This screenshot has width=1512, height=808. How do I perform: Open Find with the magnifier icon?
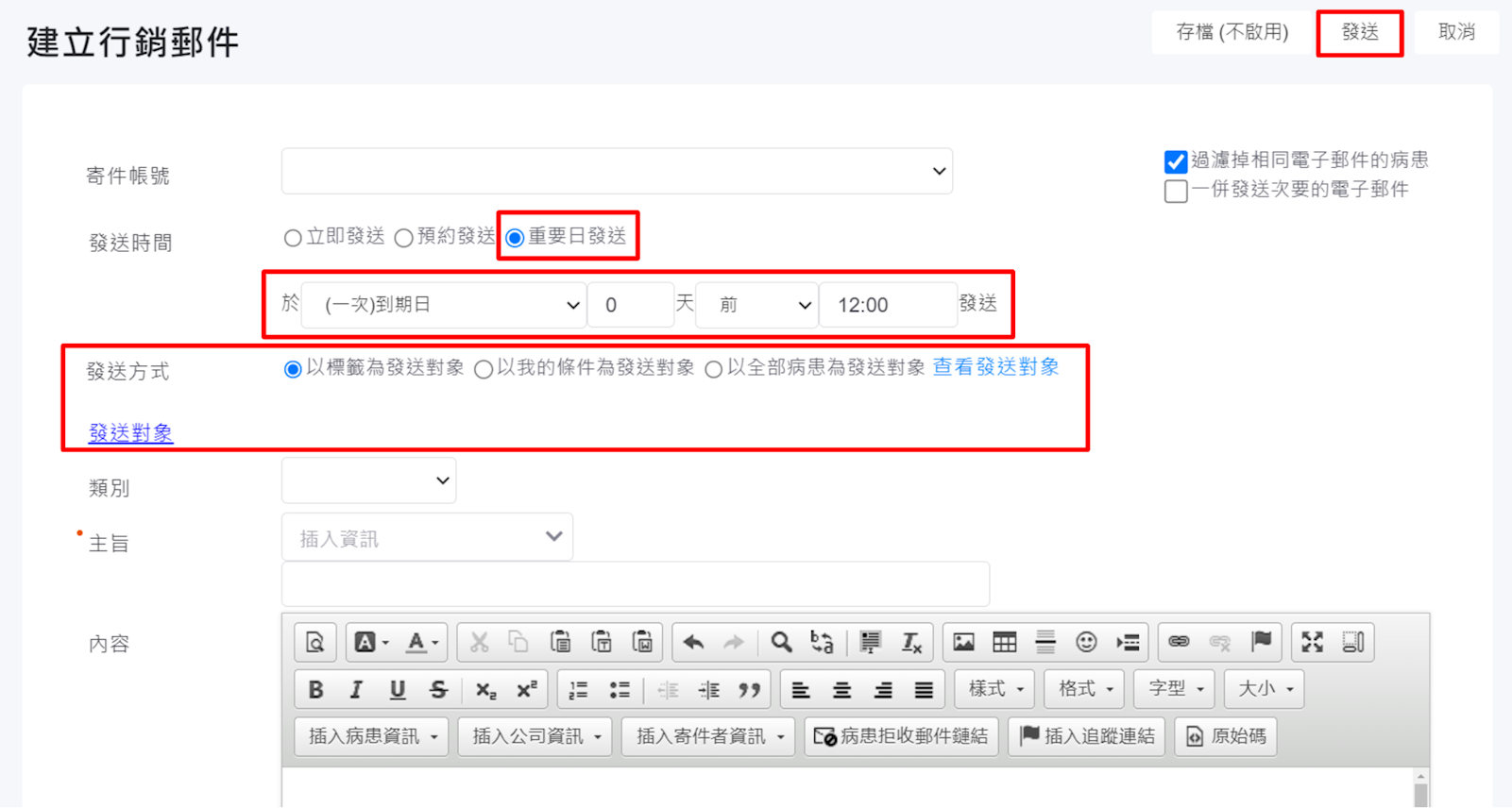pos(781,643)
